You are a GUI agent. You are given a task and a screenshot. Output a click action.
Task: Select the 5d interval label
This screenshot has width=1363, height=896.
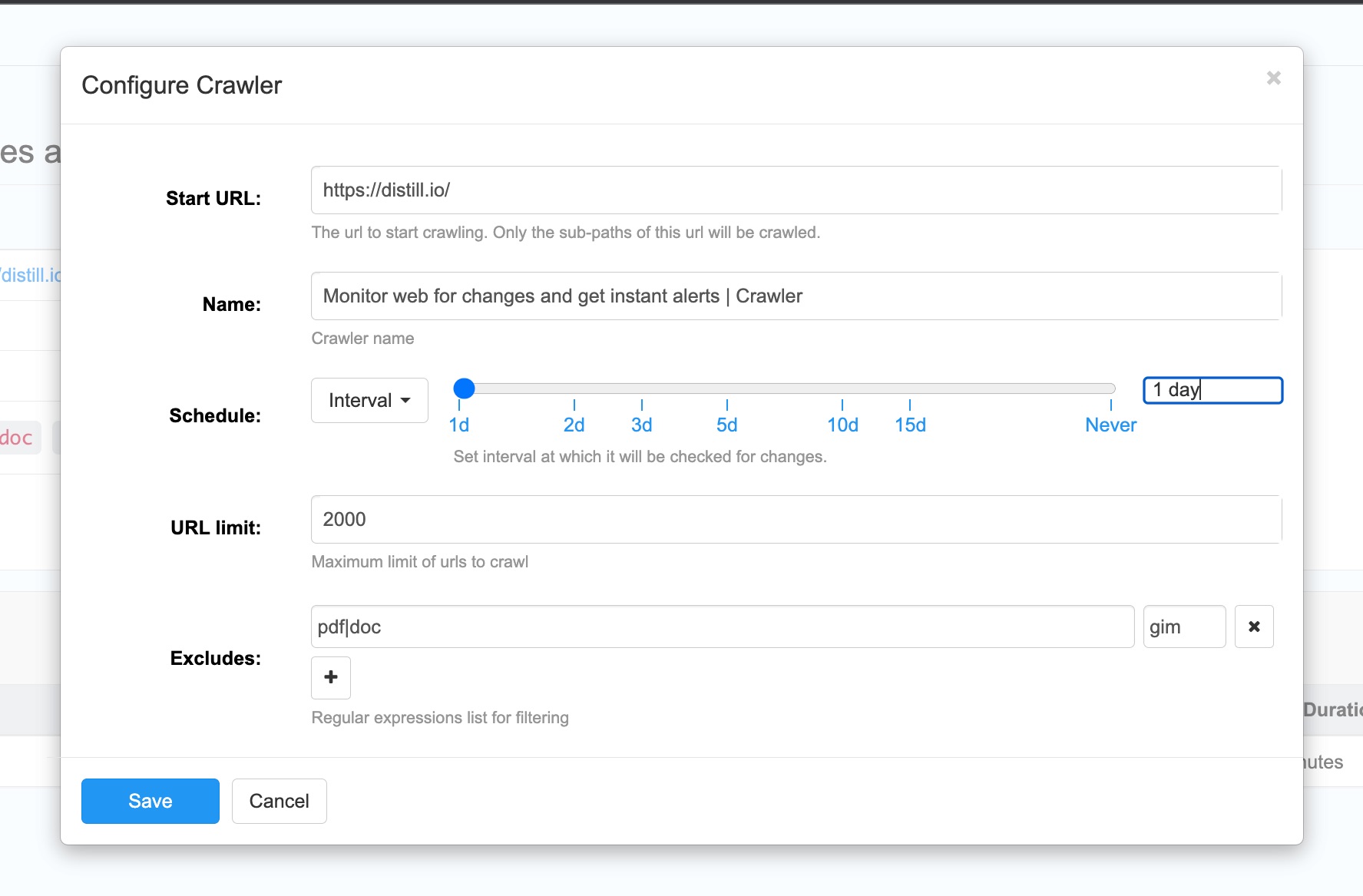pyautogui.click(x=726, y=424)
